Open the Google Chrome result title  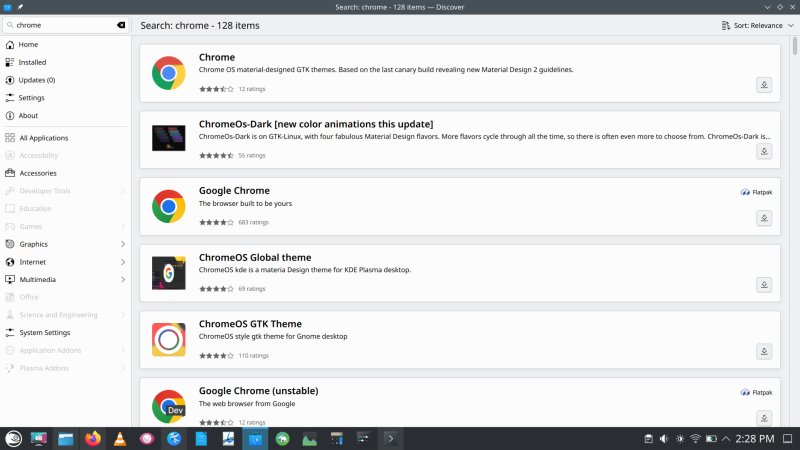coord(234,190)
